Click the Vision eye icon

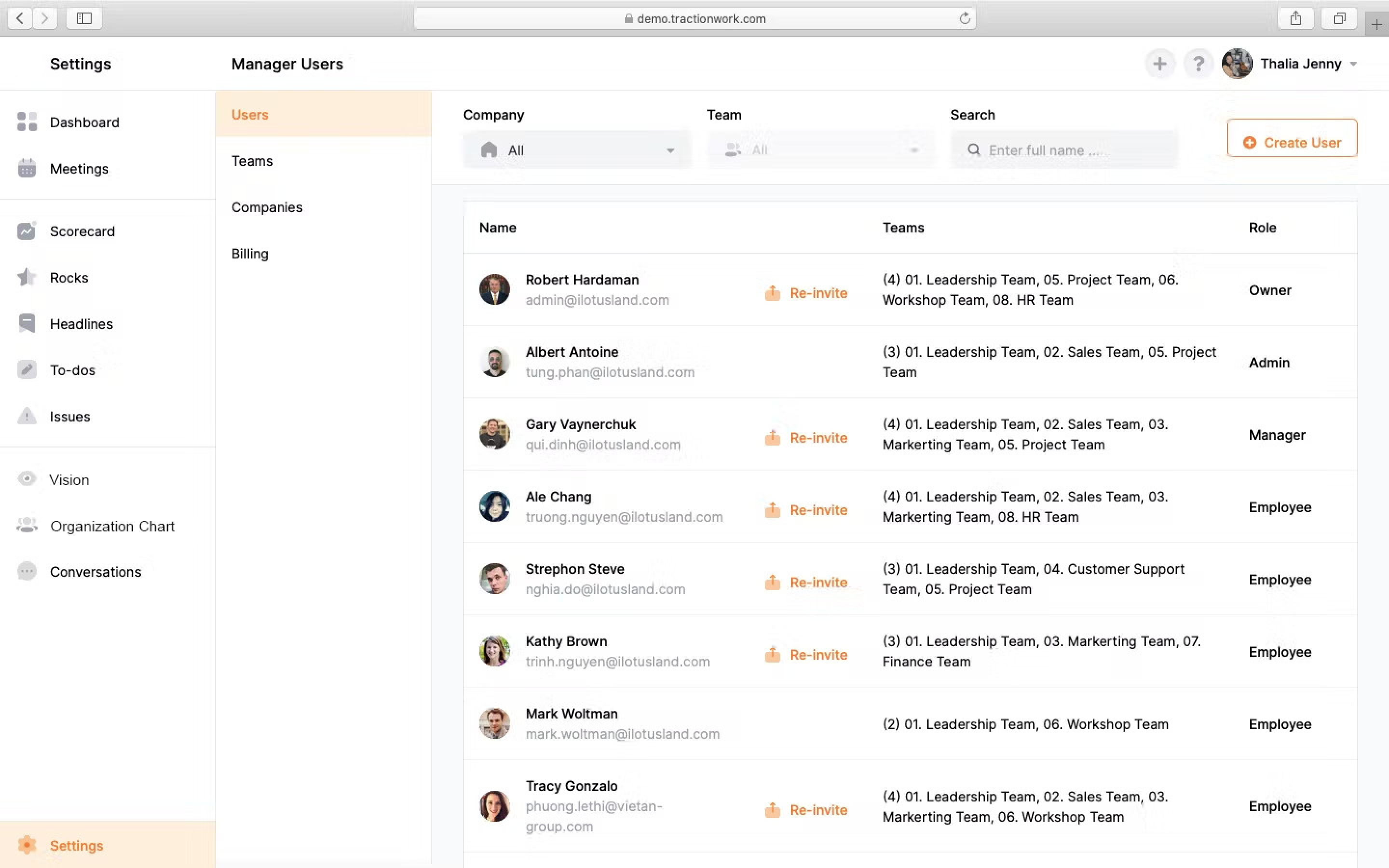click(27, 479)
